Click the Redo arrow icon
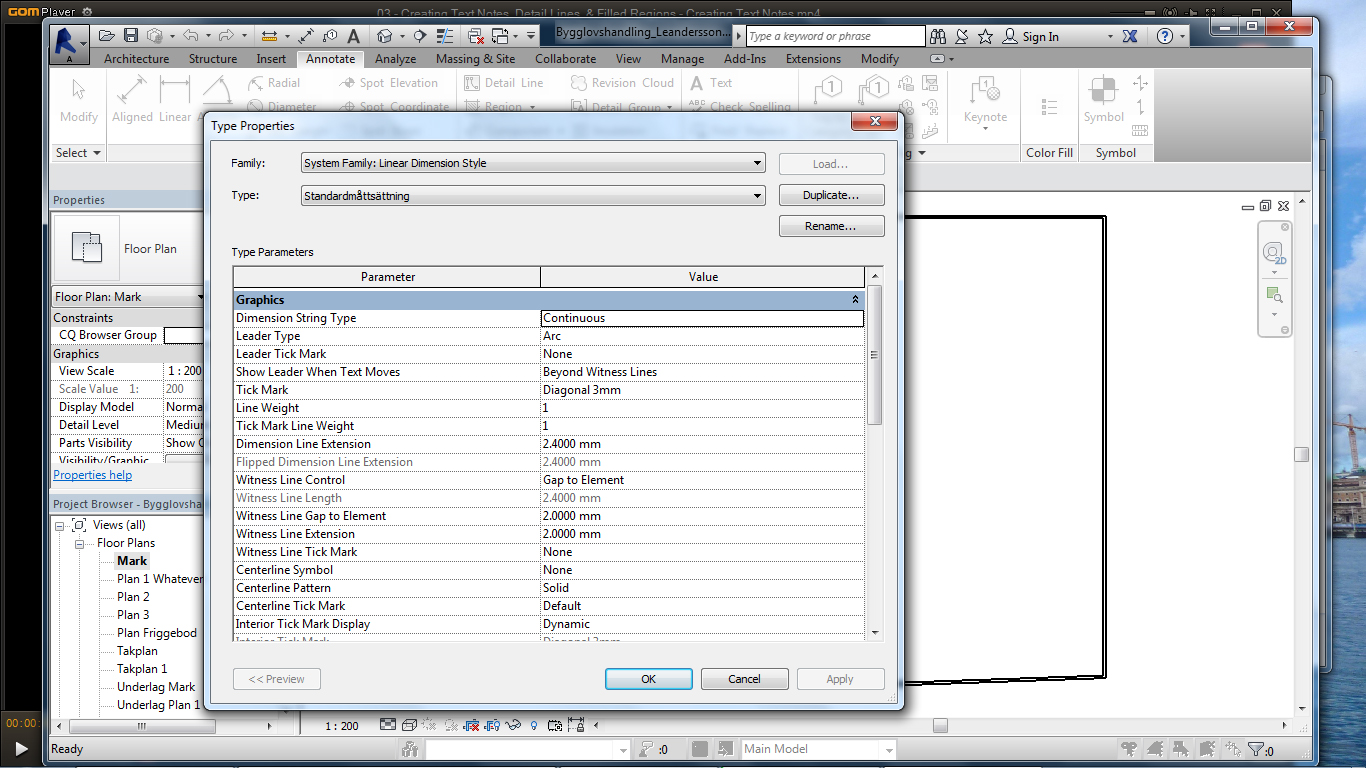This screenshot has height=768, width=1366. (225, 36)
